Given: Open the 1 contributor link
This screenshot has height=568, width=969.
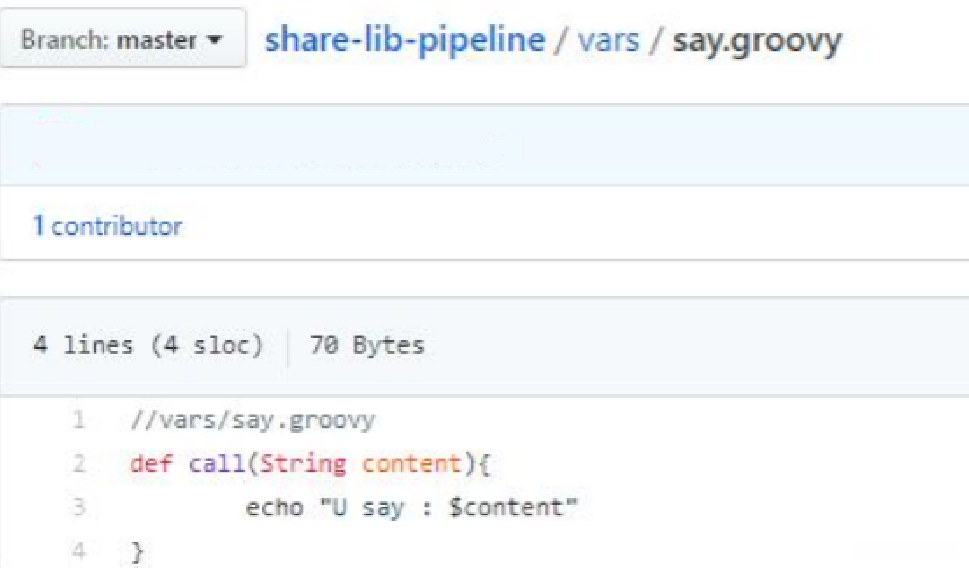Looking at the screenshot, I should [x=107, y=226].
